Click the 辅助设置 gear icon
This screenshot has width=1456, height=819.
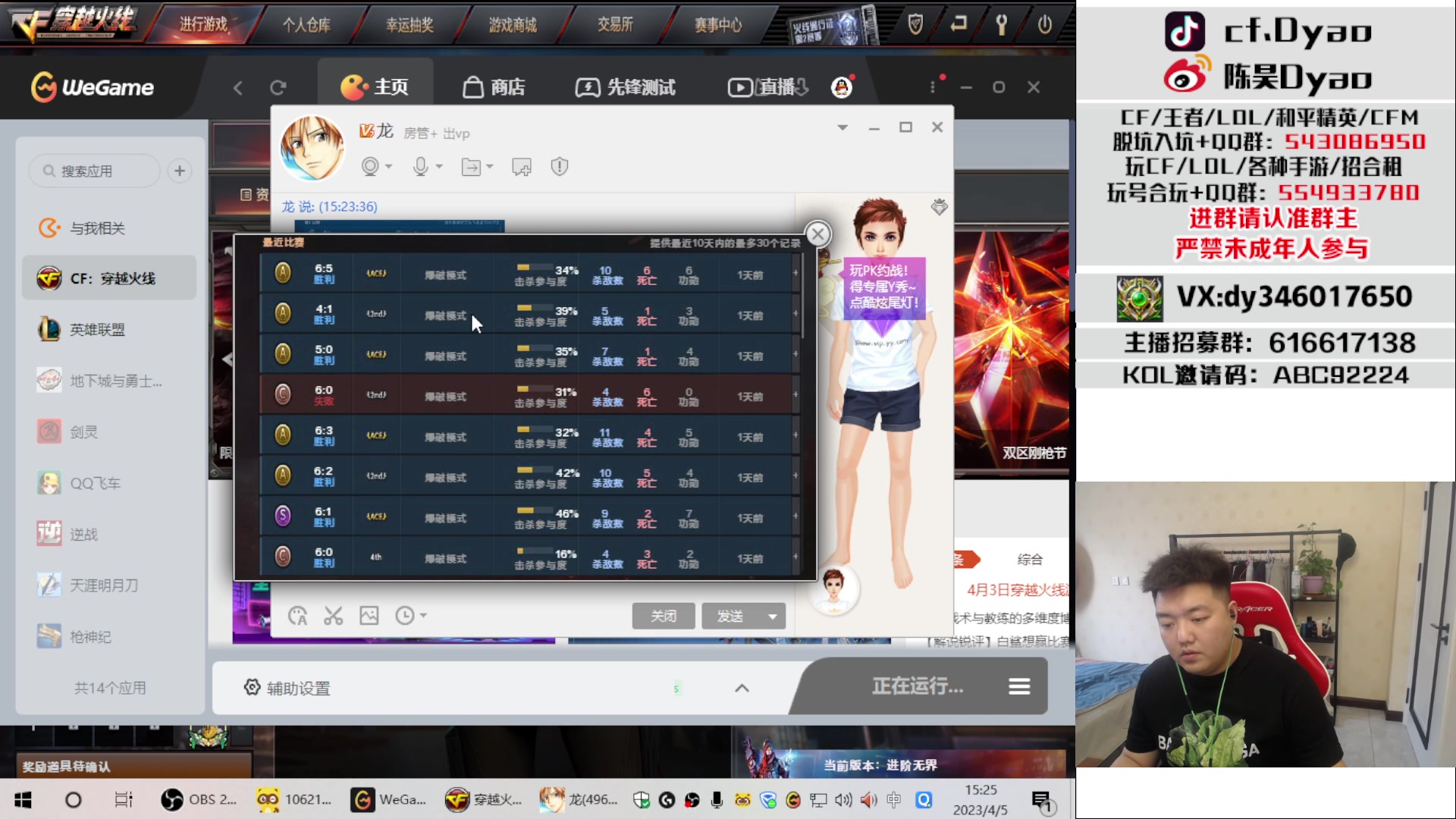252,687
